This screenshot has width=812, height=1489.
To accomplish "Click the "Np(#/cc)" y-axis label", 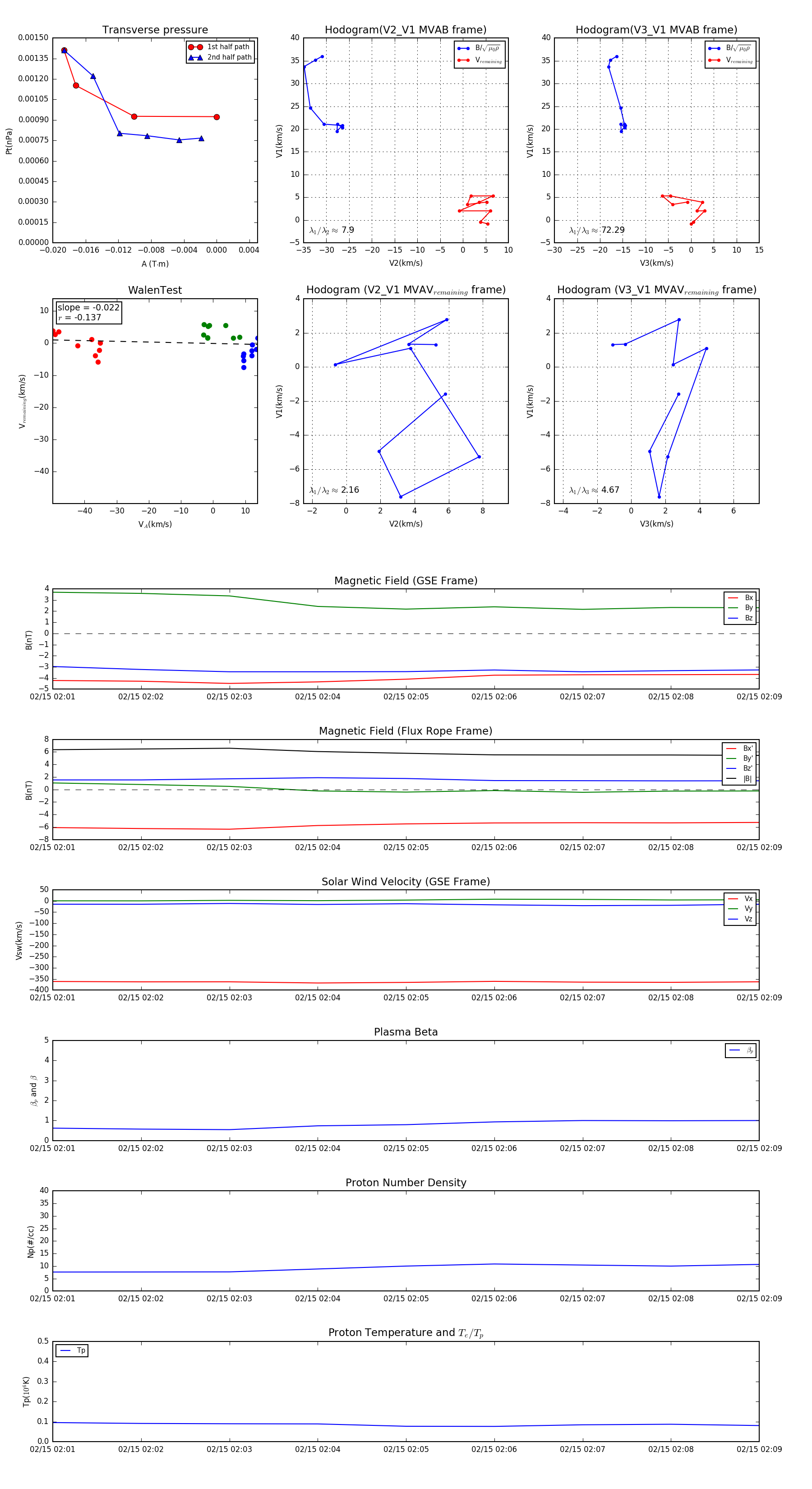I will pyautogui.click(x=31, y=1242).
